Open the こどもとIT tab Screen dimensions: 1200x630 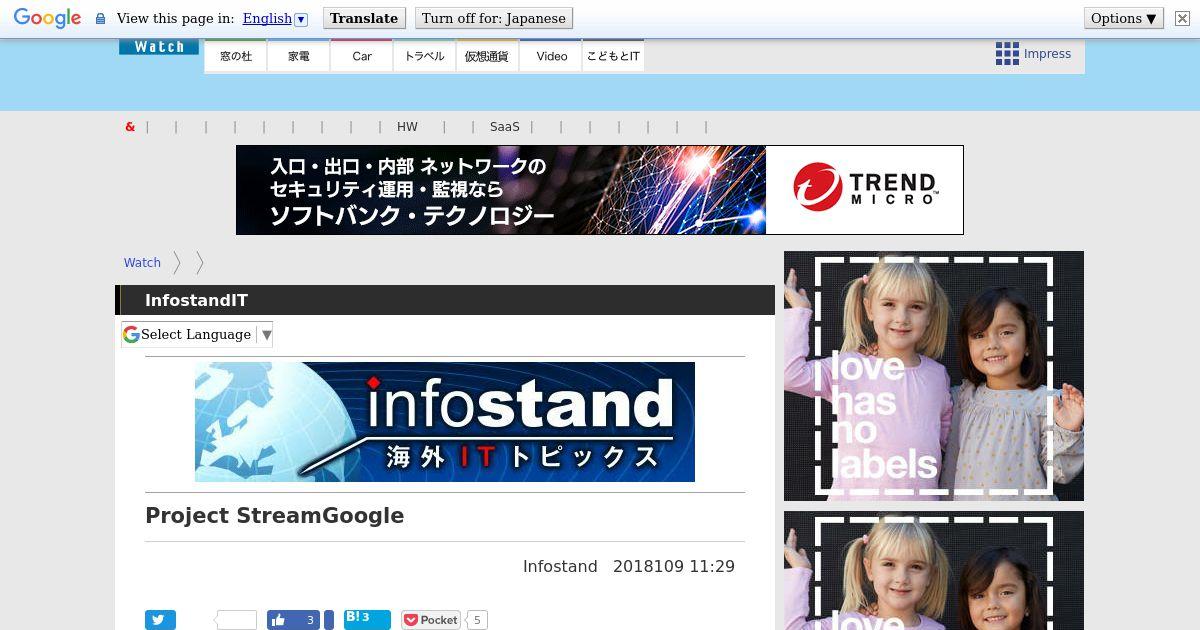coord(613,56)
